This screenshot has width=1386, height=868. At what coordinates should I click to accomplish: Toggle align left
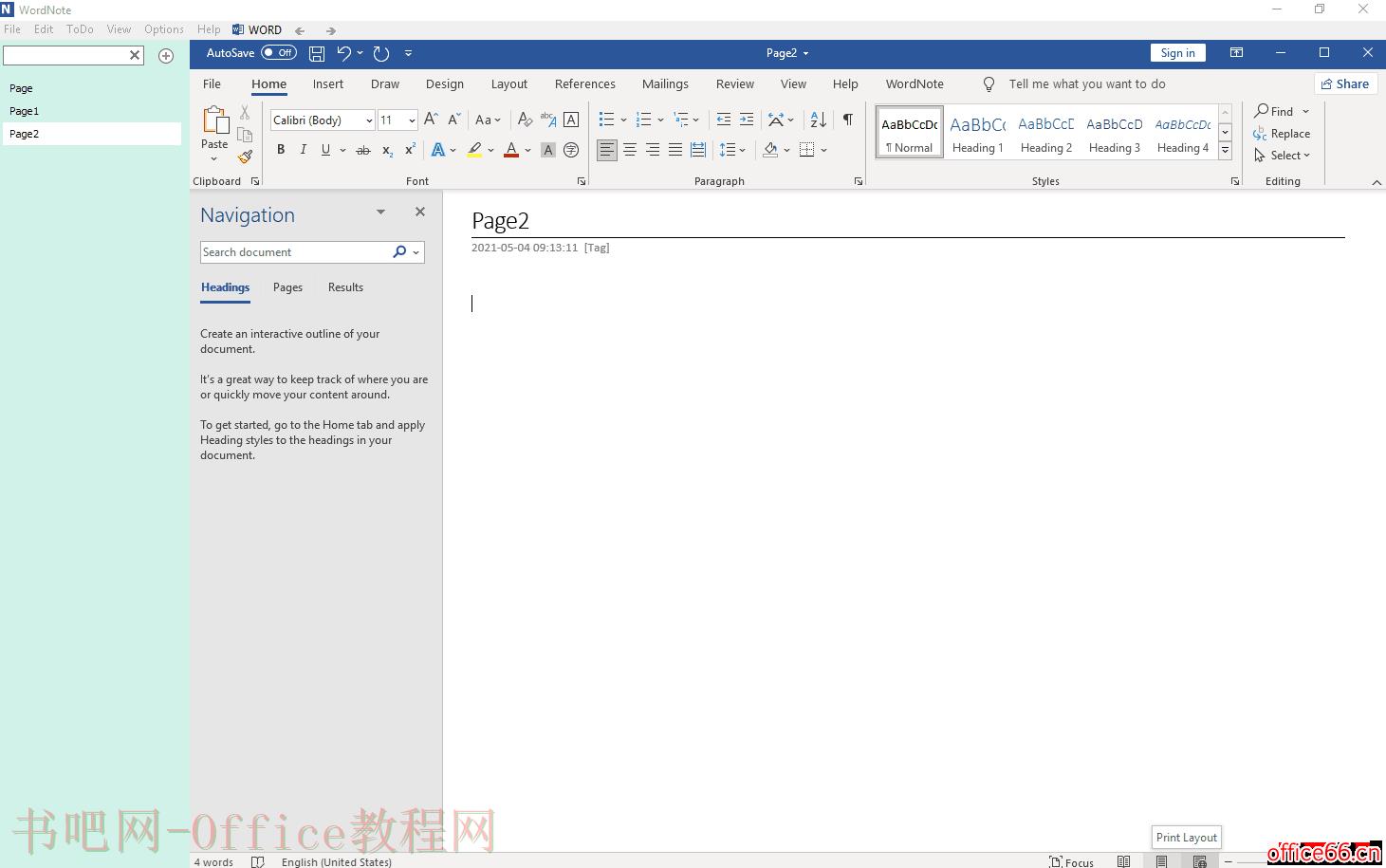click(x=607, y=150)
